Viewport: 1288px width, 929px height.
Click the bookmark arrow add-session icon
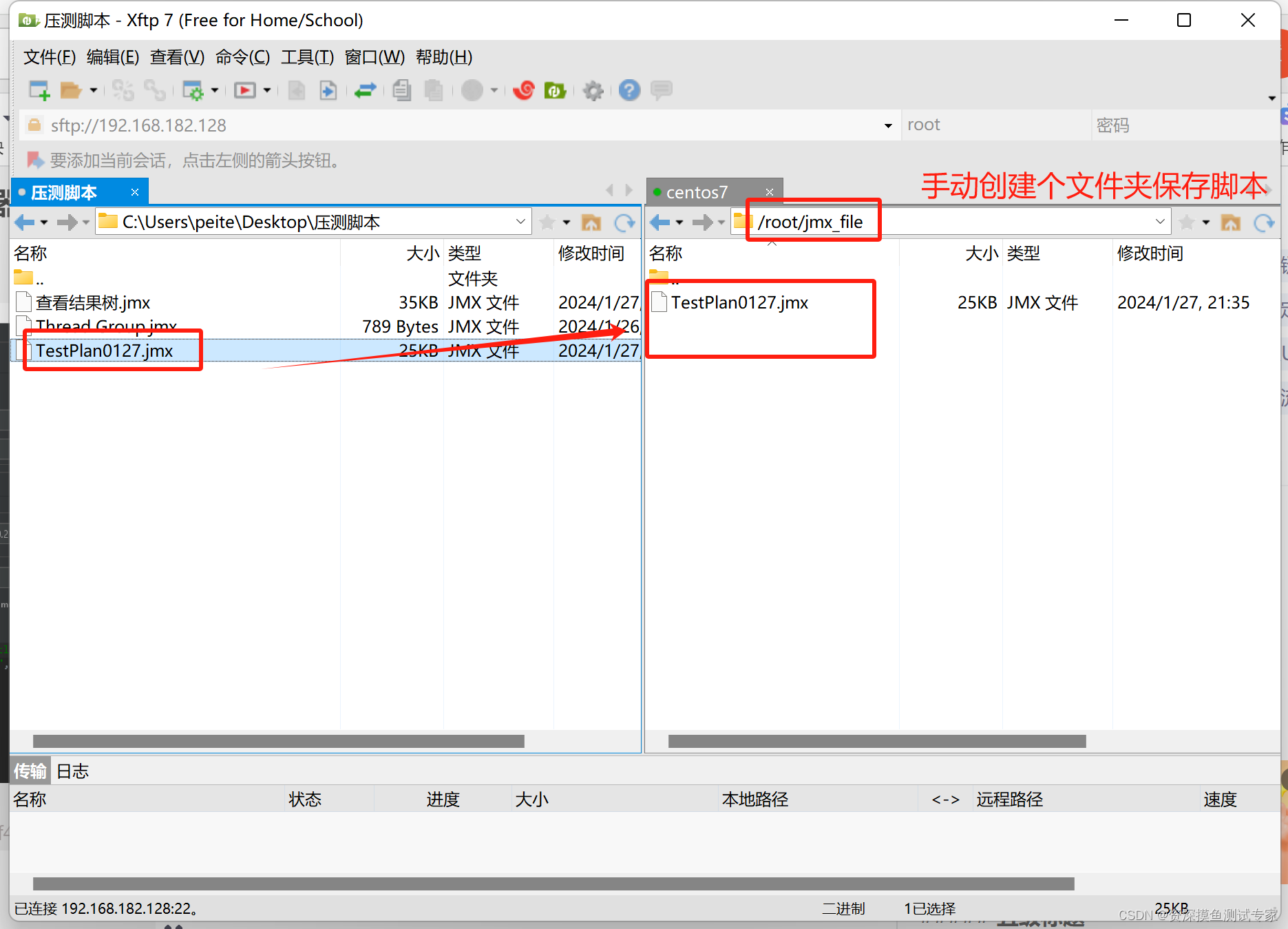pos(35,160)
